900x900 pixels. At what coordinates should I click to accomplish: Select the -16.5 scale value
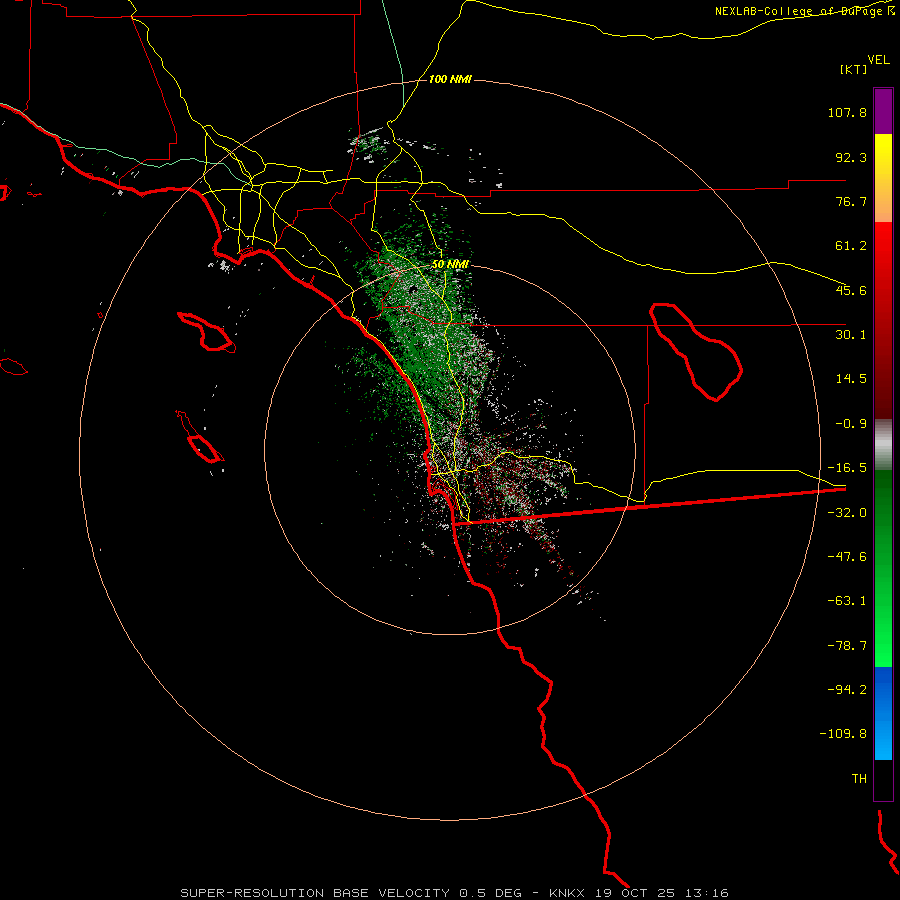(847, 468)
